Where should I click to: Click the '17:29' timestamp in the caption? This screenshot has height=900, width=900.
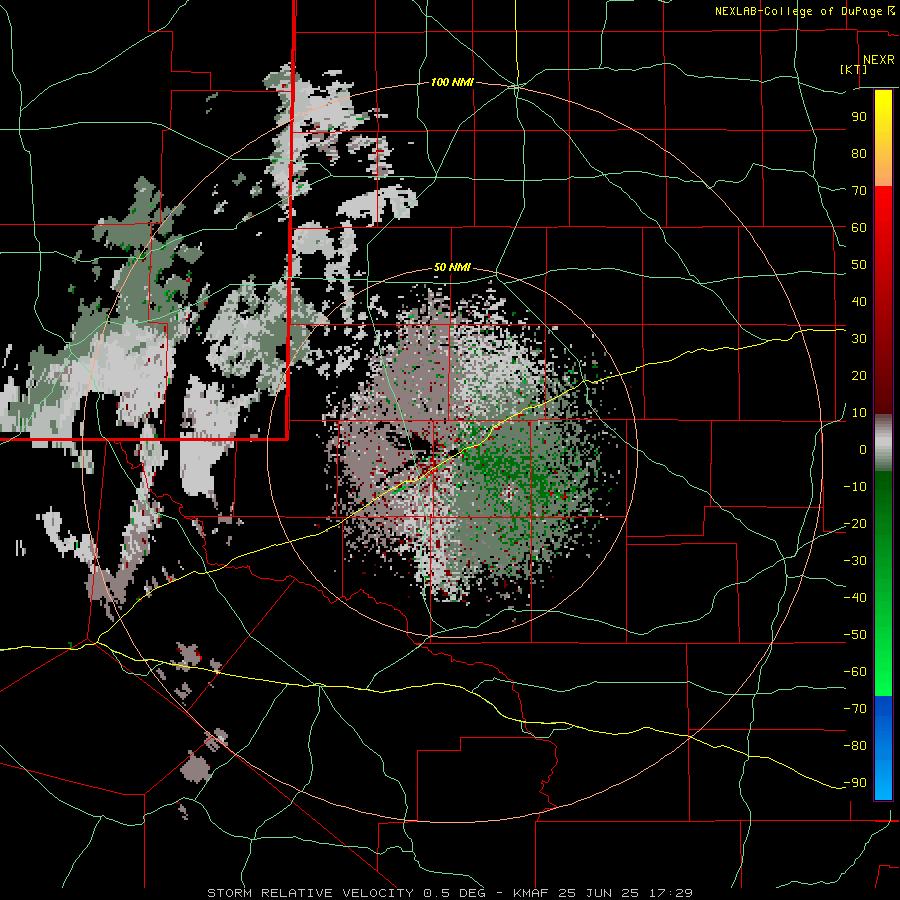point(670,893)
